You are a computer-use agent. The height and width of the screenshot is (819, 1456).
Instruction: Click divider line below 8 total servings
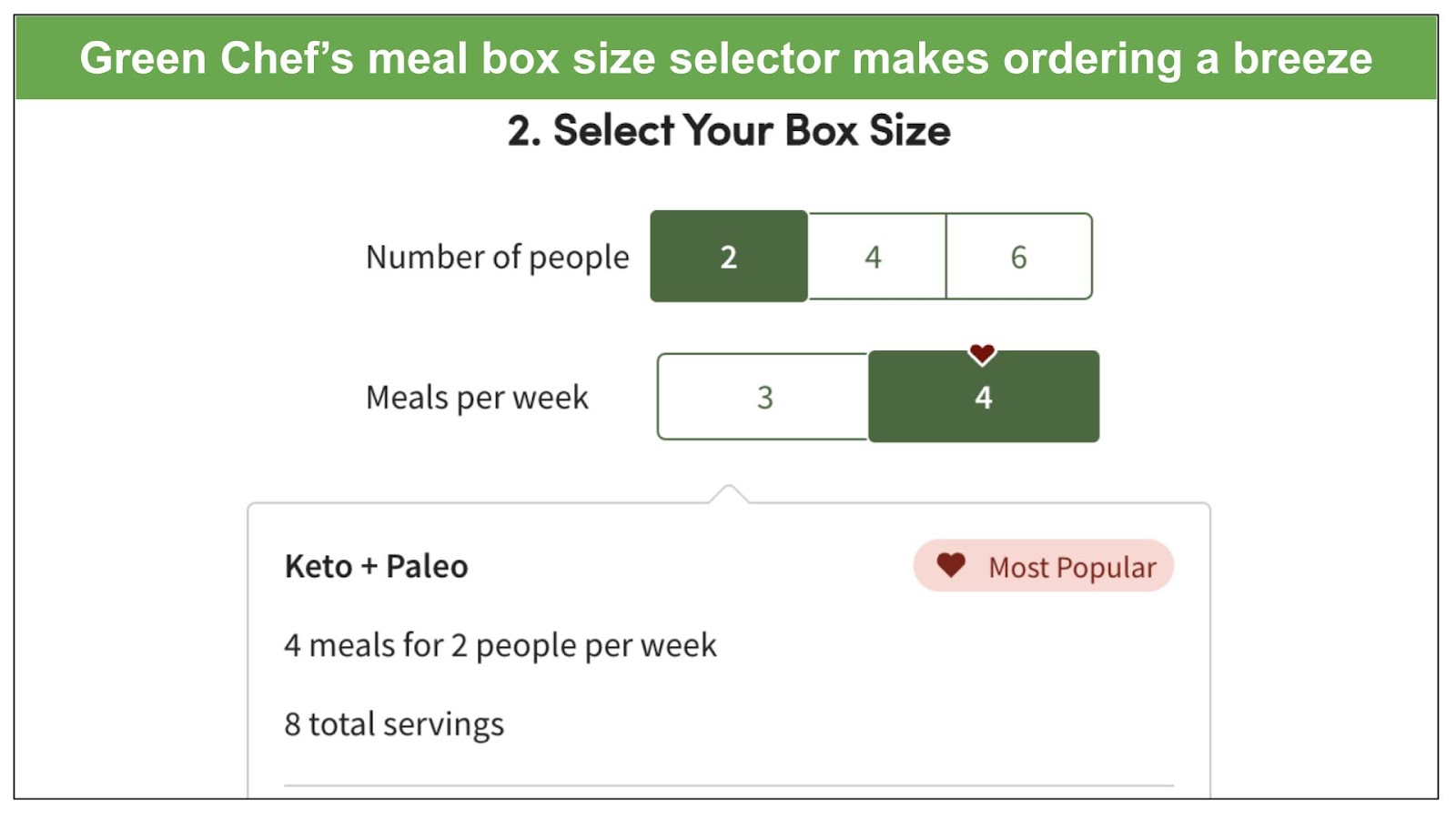point(729,785)
